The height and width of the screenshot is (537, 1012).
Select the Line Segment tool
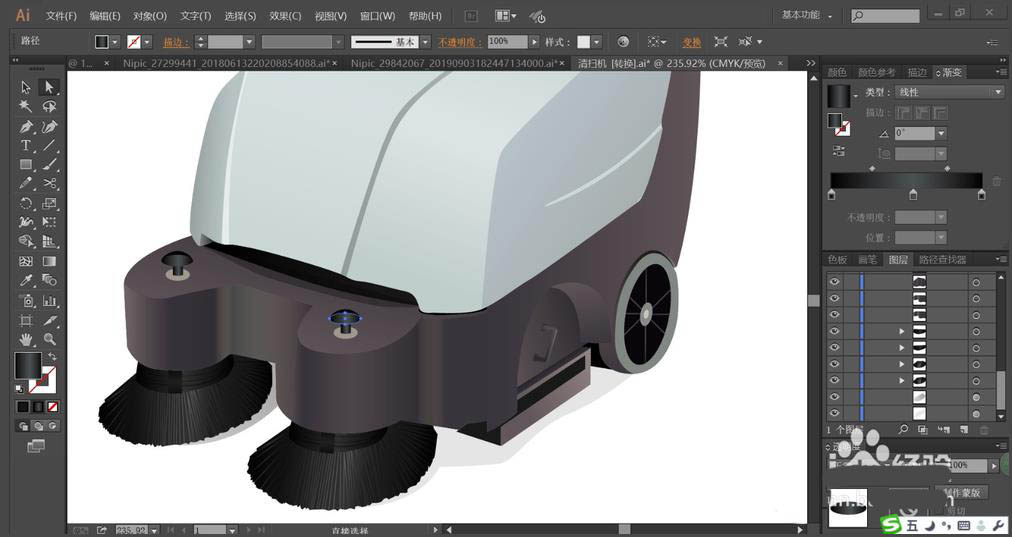[49, 145]
